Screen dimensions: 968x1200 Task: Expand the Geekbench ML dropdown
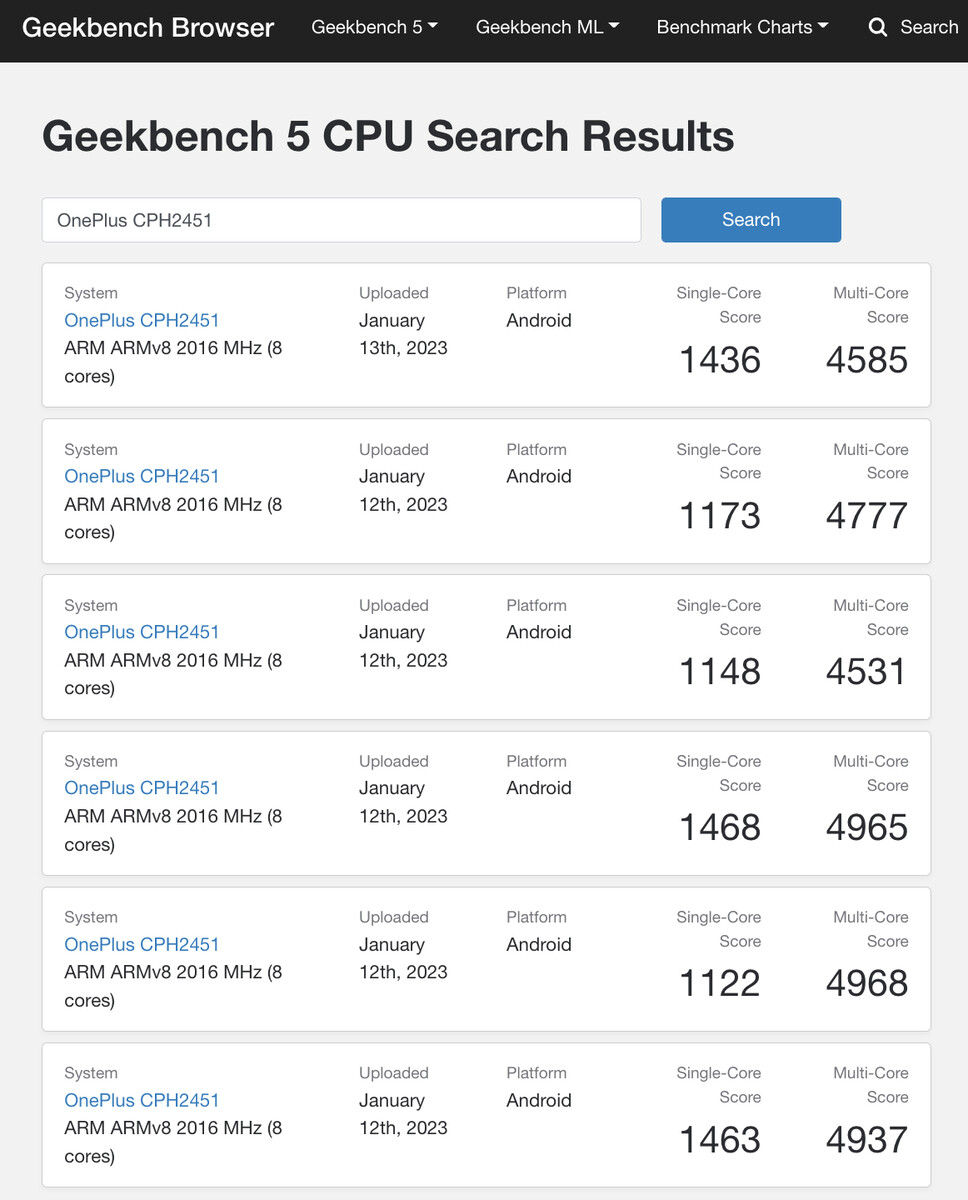click(547, 28)
